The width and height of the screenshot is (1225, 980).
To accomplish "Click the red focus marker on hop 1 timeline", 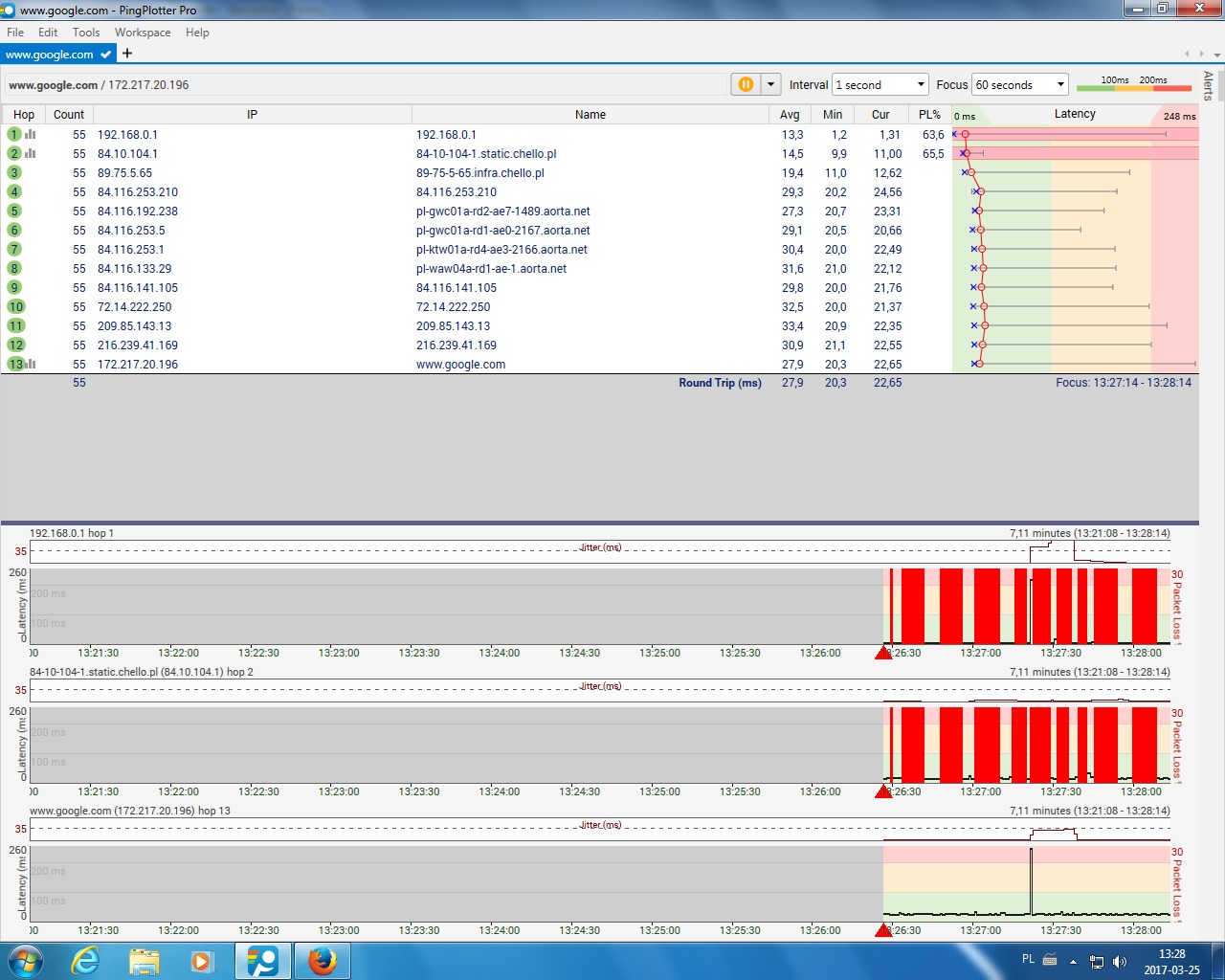I will [883, 653].
